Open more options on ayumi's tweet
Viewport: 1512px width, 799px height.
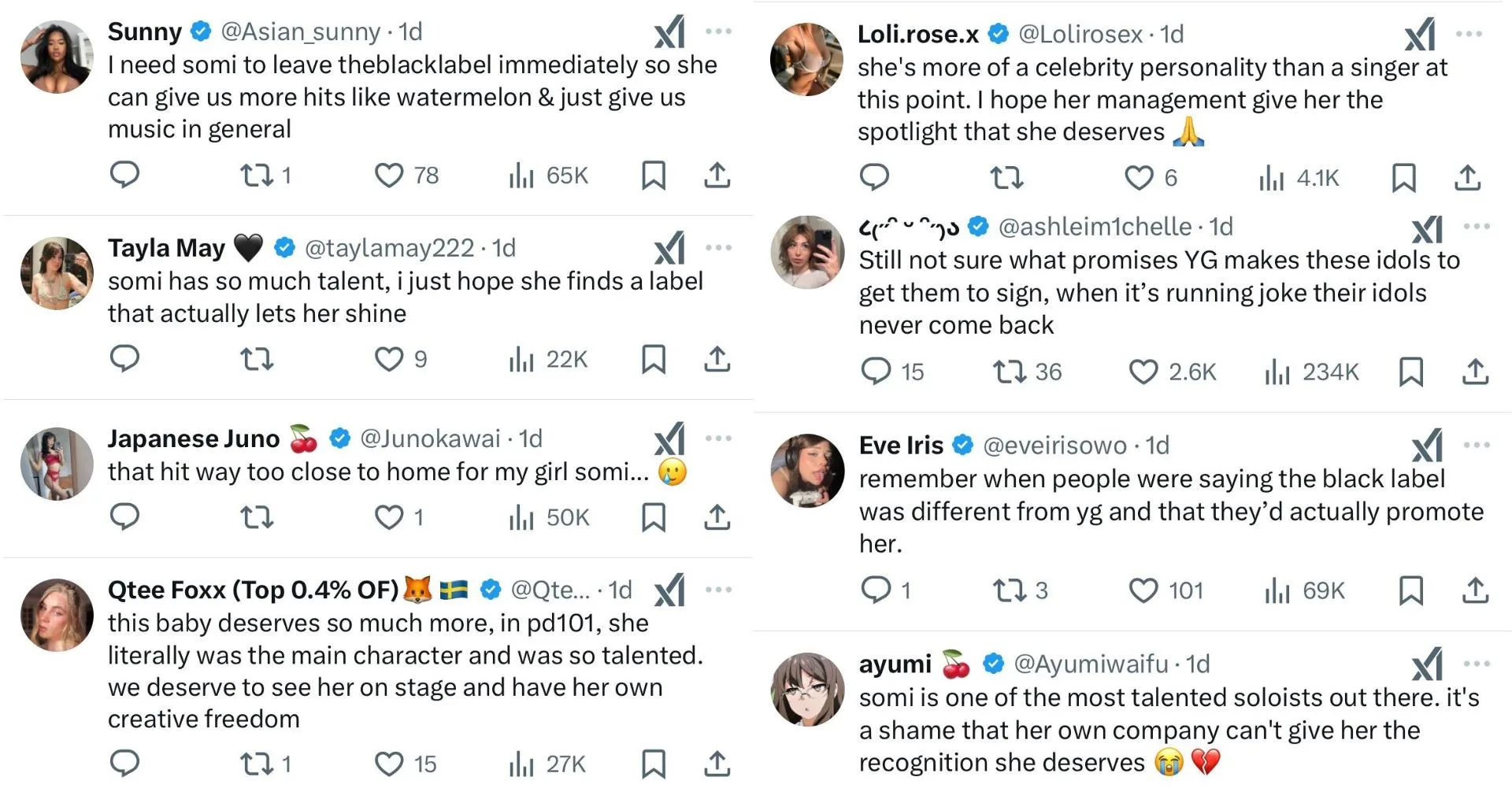tap(1476, 664)
